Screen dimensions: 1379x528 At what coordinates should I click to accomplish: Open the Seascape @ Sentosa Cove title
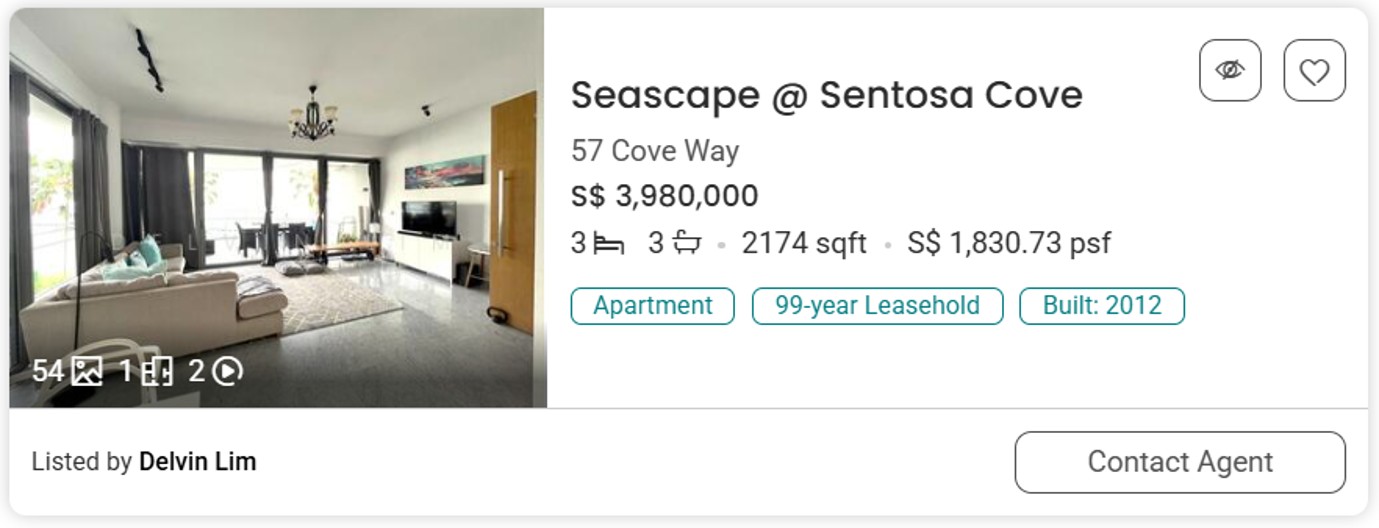(826, 95)
